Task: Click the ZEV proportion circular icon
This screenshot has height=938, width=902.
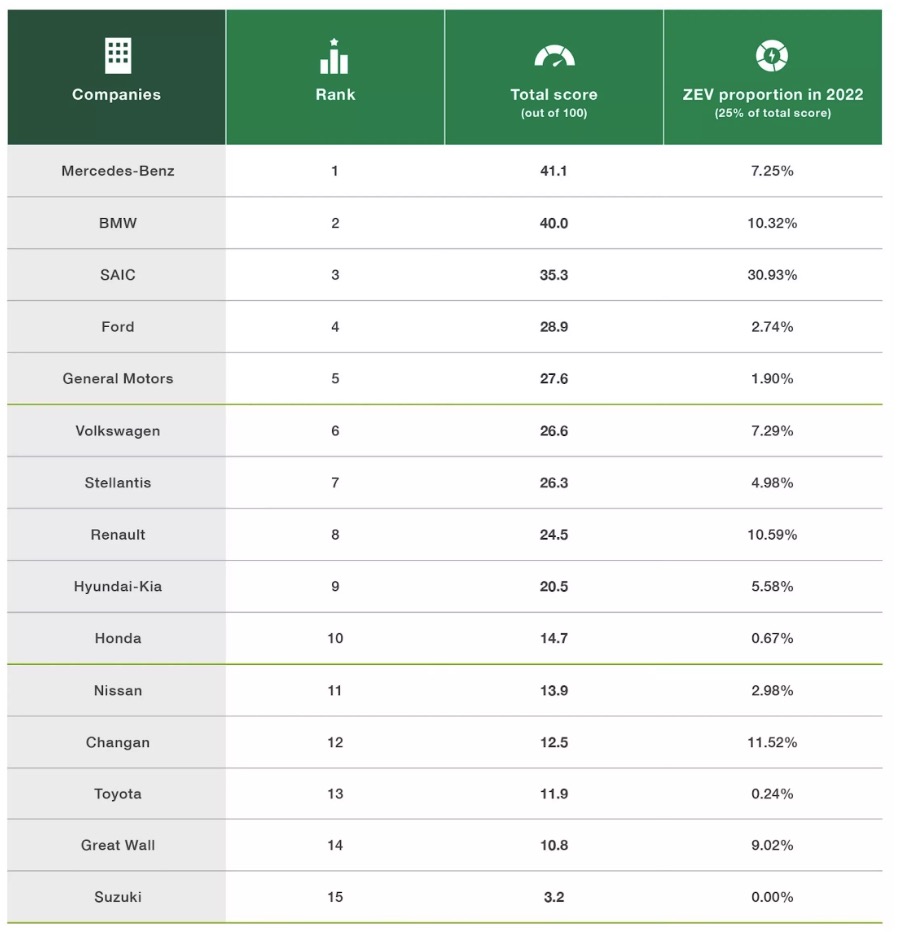Action: (772, 55)
